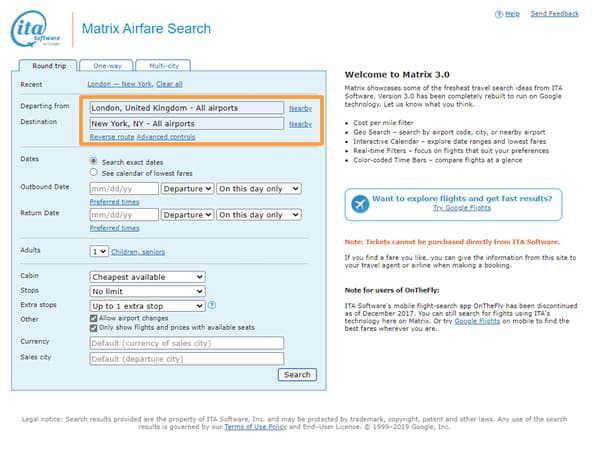Switch to the One-way tab
This screenshot has height=454, width=600.
107,66
